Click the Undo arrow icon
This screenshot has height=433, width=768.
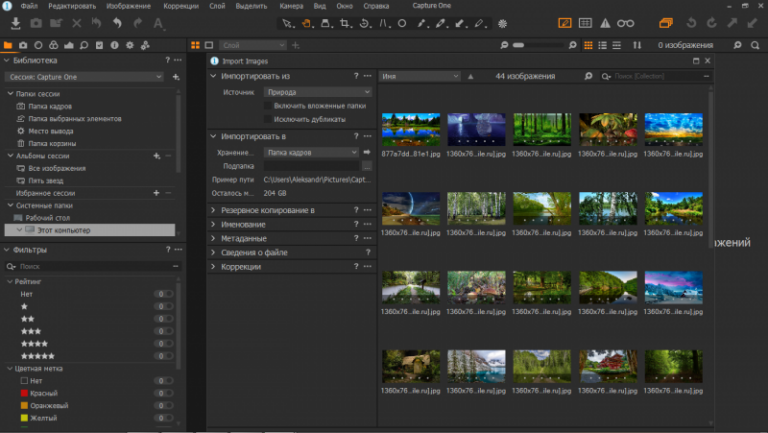tap(117, 23)
